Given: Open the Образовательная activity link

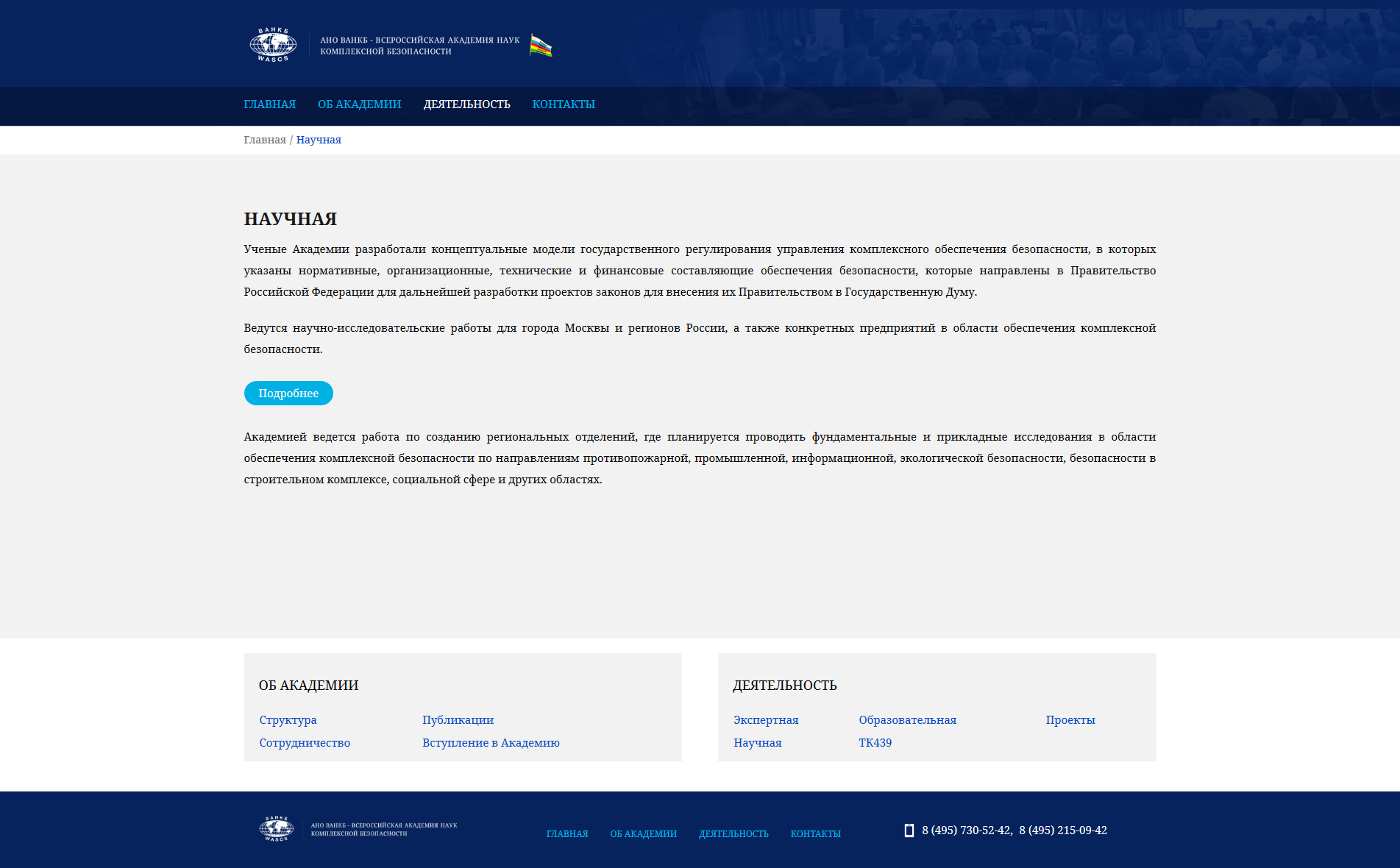Looking at the screenshot, I should pos(907,720).
